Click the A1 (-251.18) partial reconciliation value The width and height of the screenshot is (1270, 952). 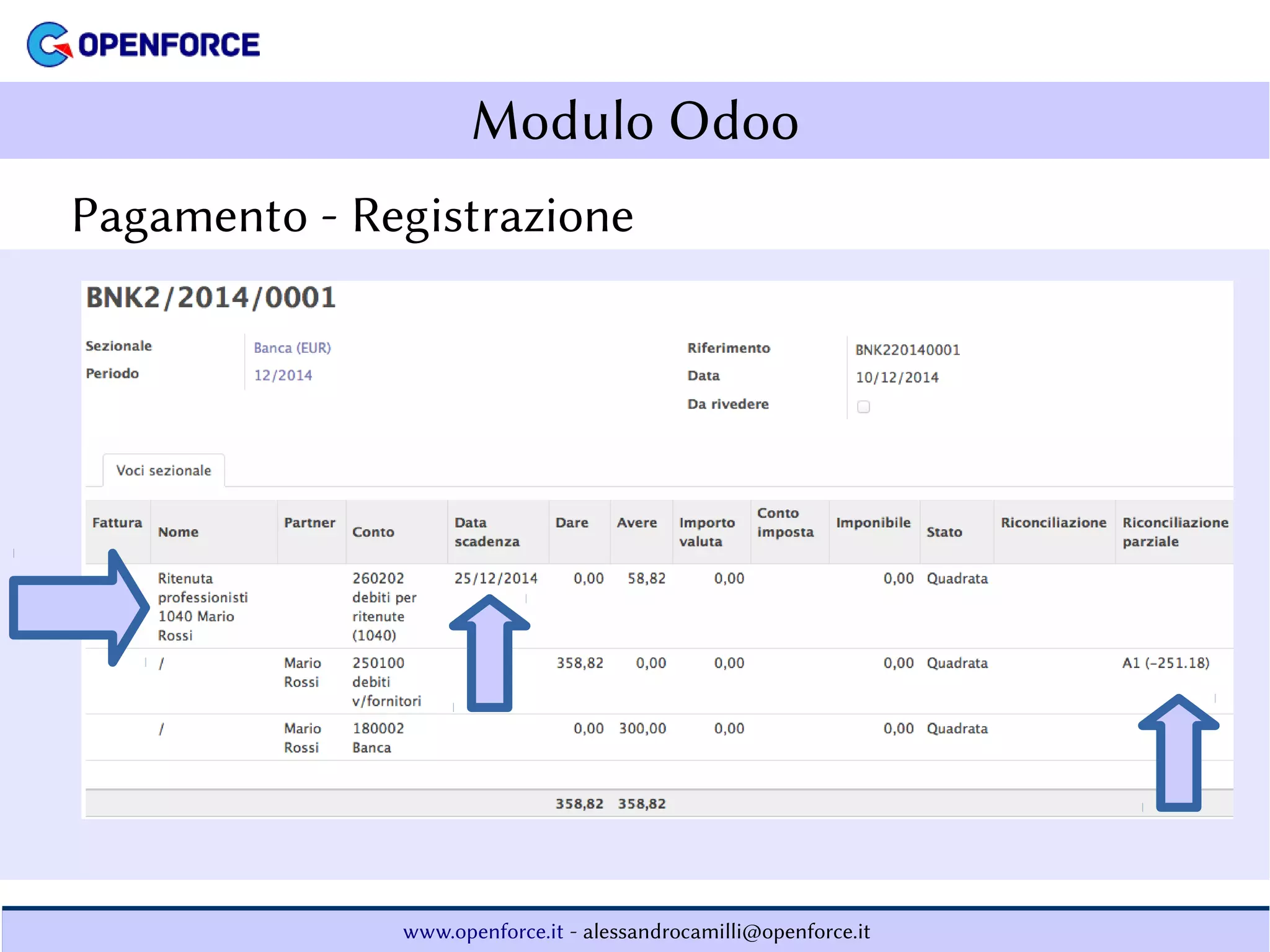click(1166, 663)
